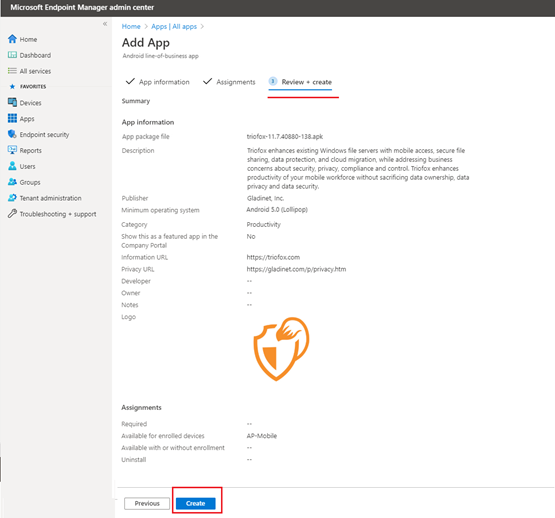Click the Create button
Viewport: 555px width, 518px height.
(196, 503)
